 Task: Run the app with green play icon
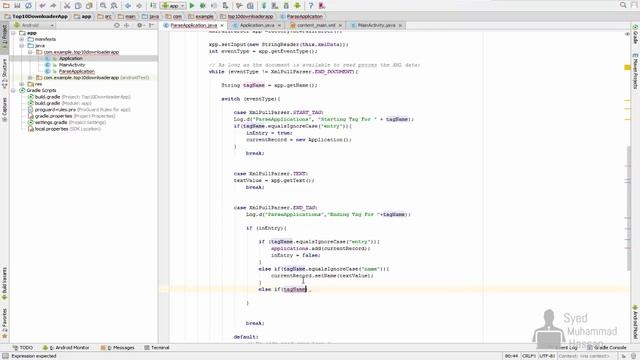pos(192,5)
